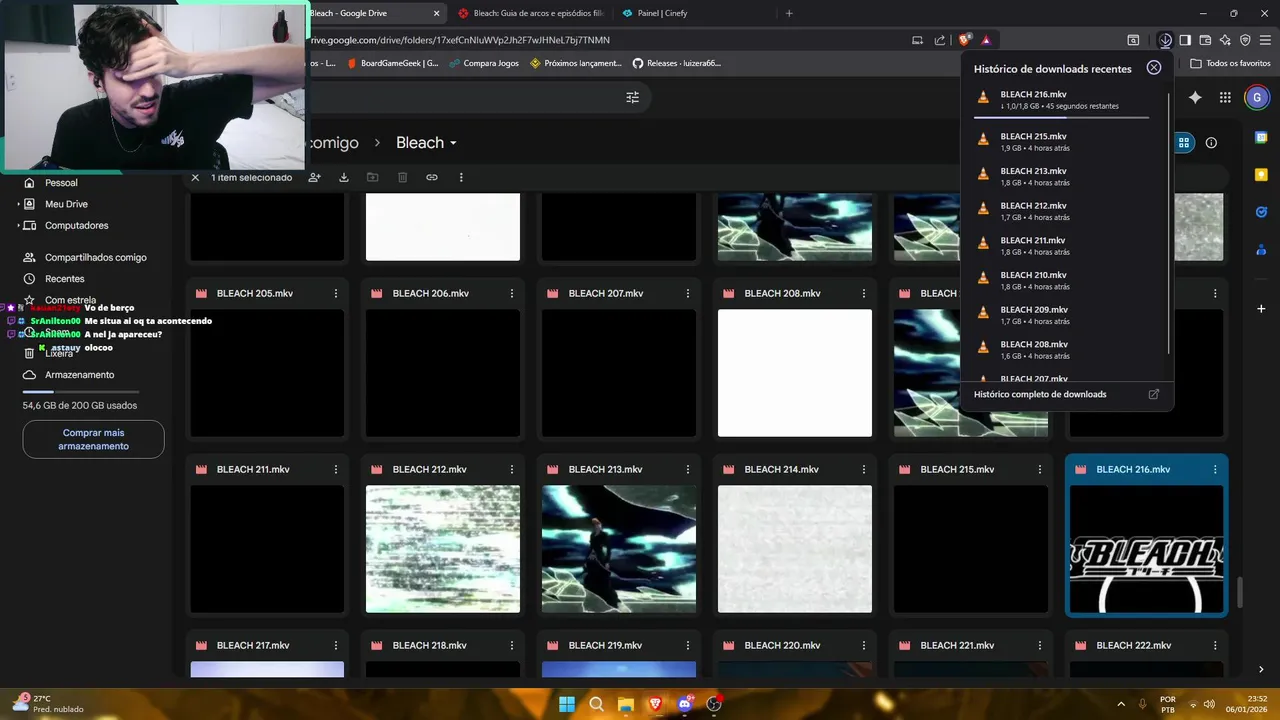Click Brave Shields lion icon
Viewport: 1280px width, 720px height.
pyautogui.click(x=964, y=40)
